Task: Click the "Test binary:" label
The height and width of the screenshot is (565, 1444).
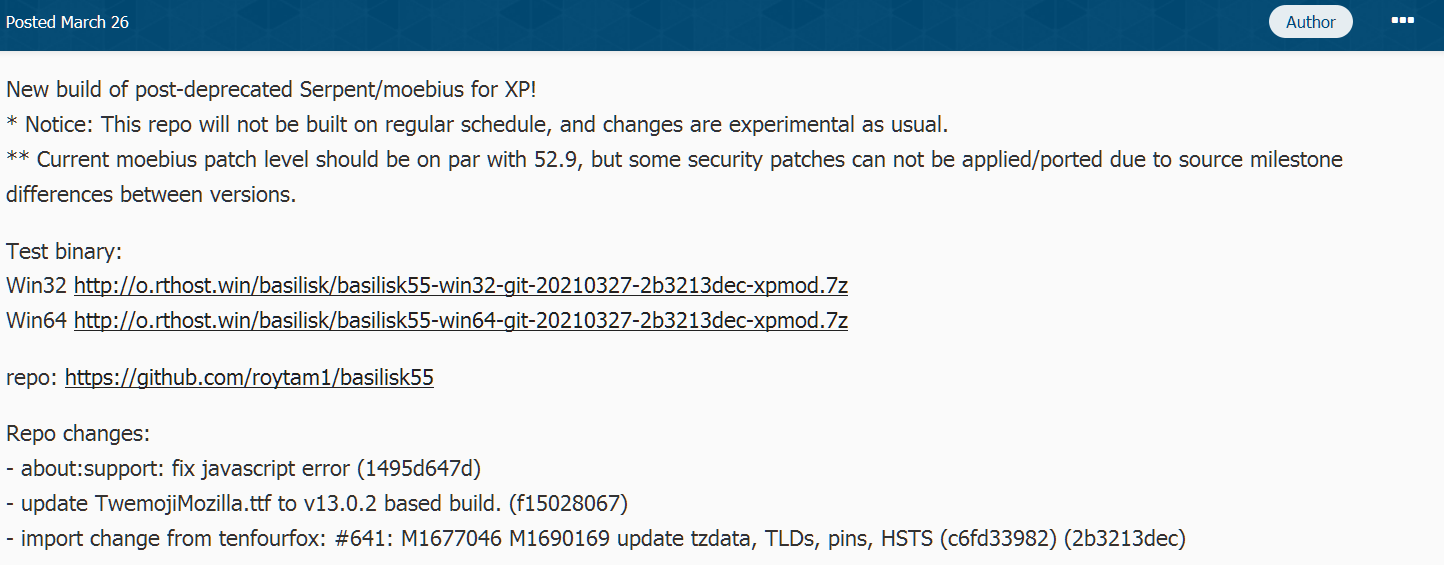Action: (x=64, y=251)
